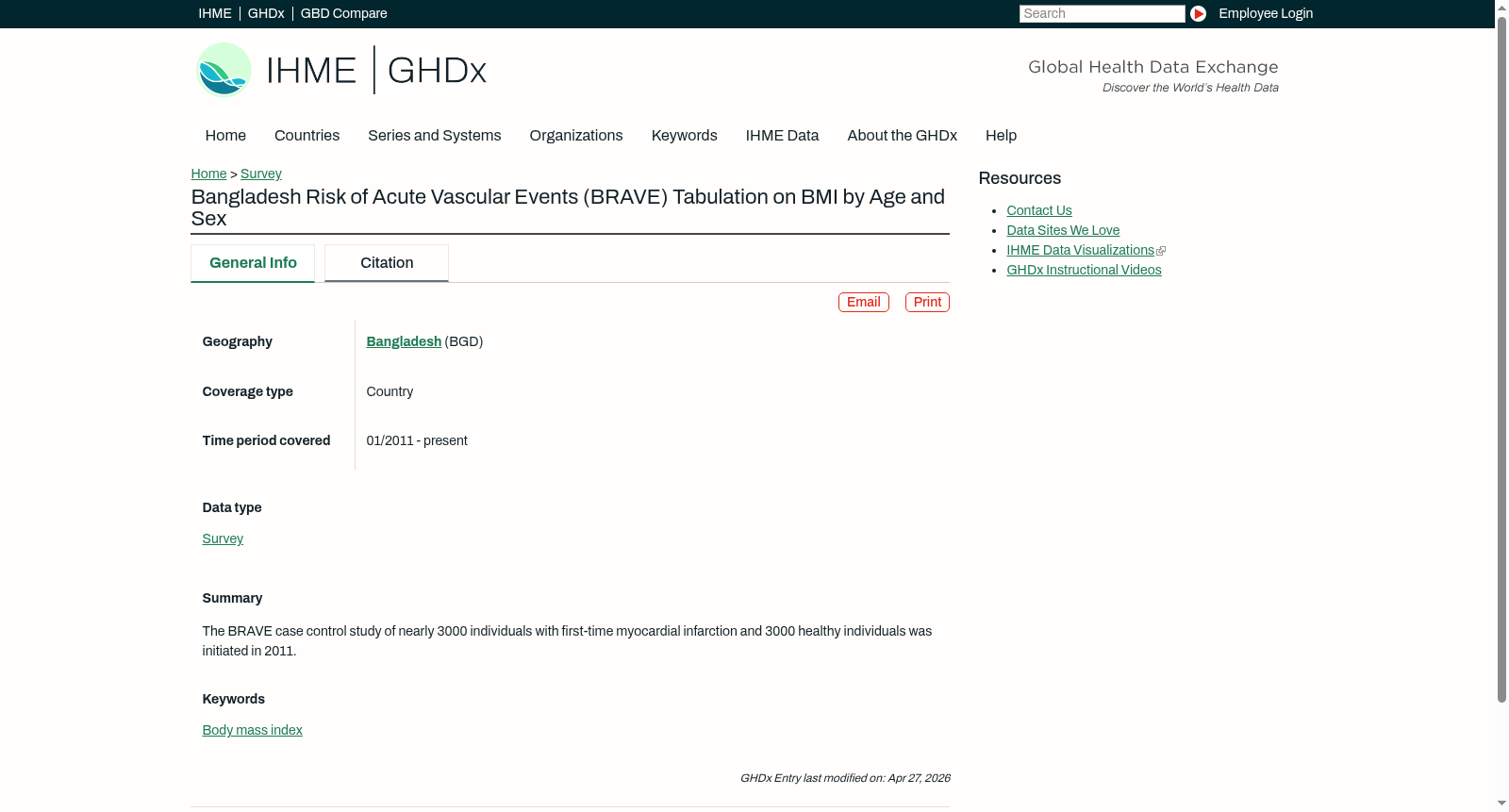Click the Home breadcrumb link
The image size is (1509, 812).
[x=208, y=174]
